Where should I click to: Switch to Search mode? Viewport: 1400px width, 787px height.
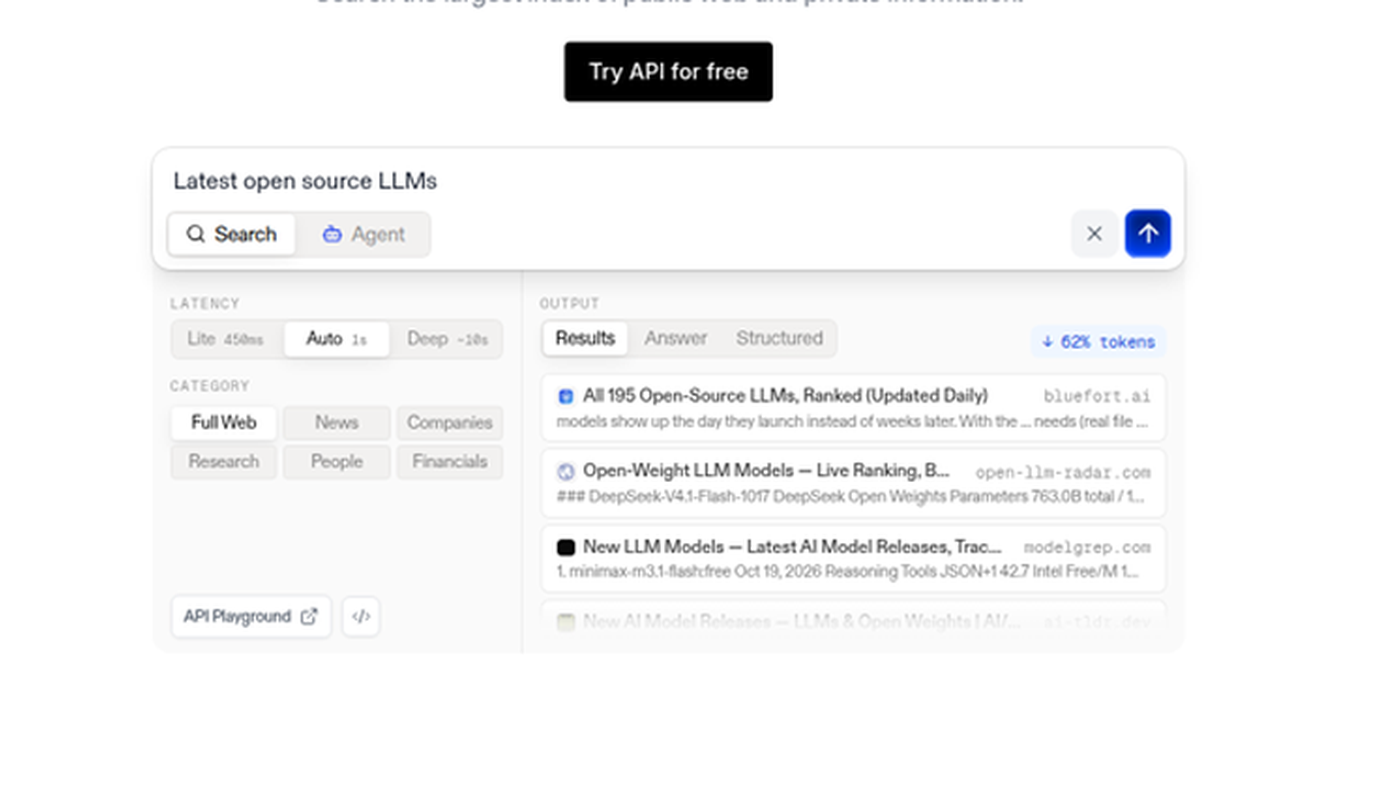pyautogui.click(x=231, y=234)
